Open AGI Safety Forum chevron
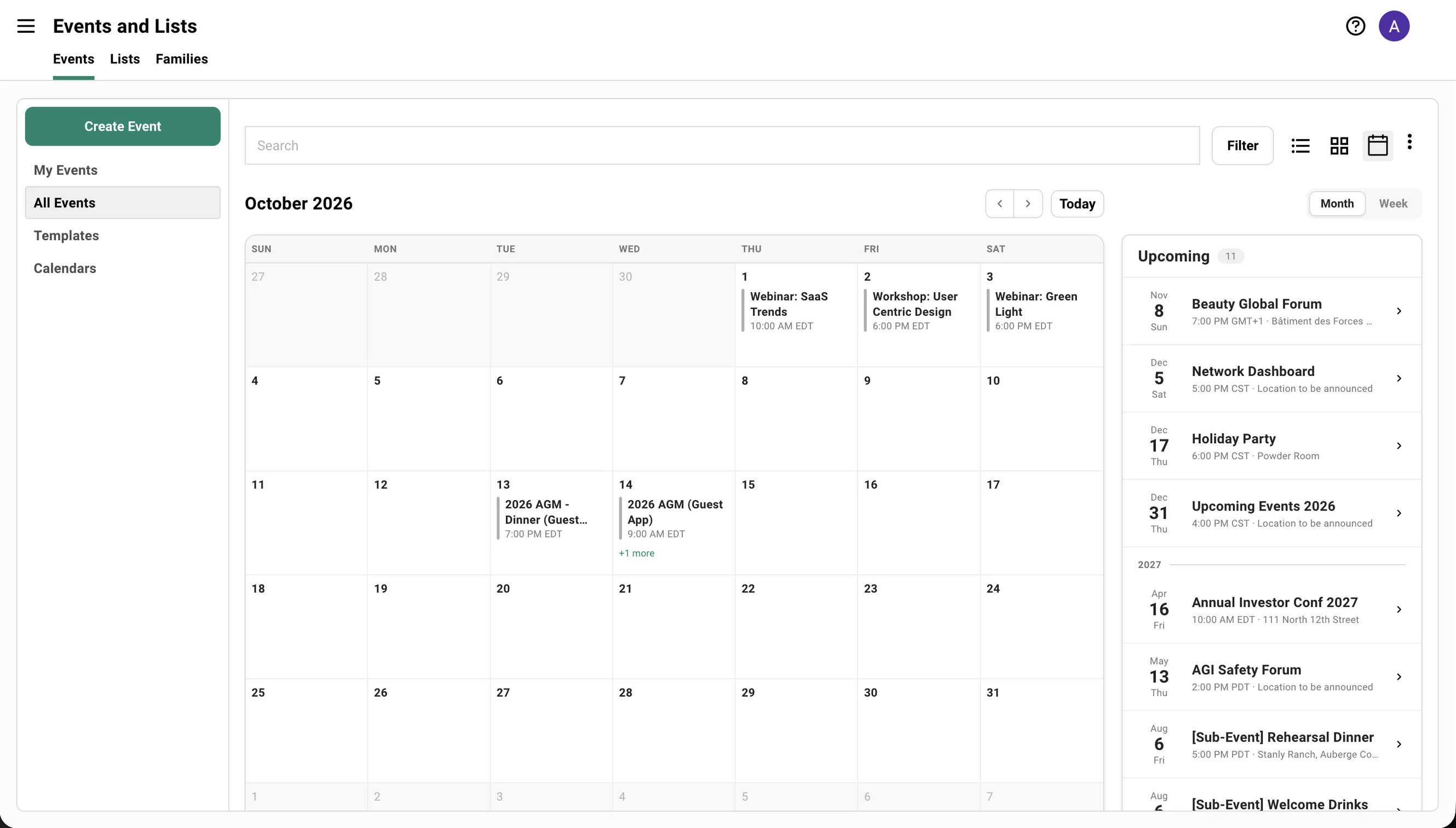Image resolution: width=1456 pixels, height=828 pixels. pos(1399,677)
